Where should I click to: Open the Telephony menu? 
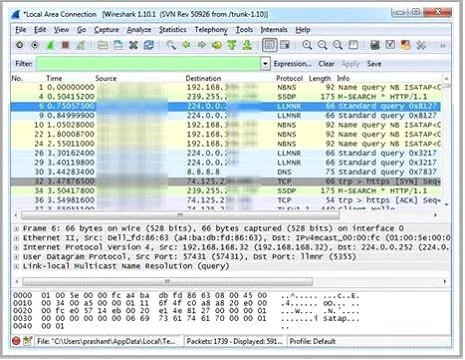pyautogui.click(x=211, y=30)
